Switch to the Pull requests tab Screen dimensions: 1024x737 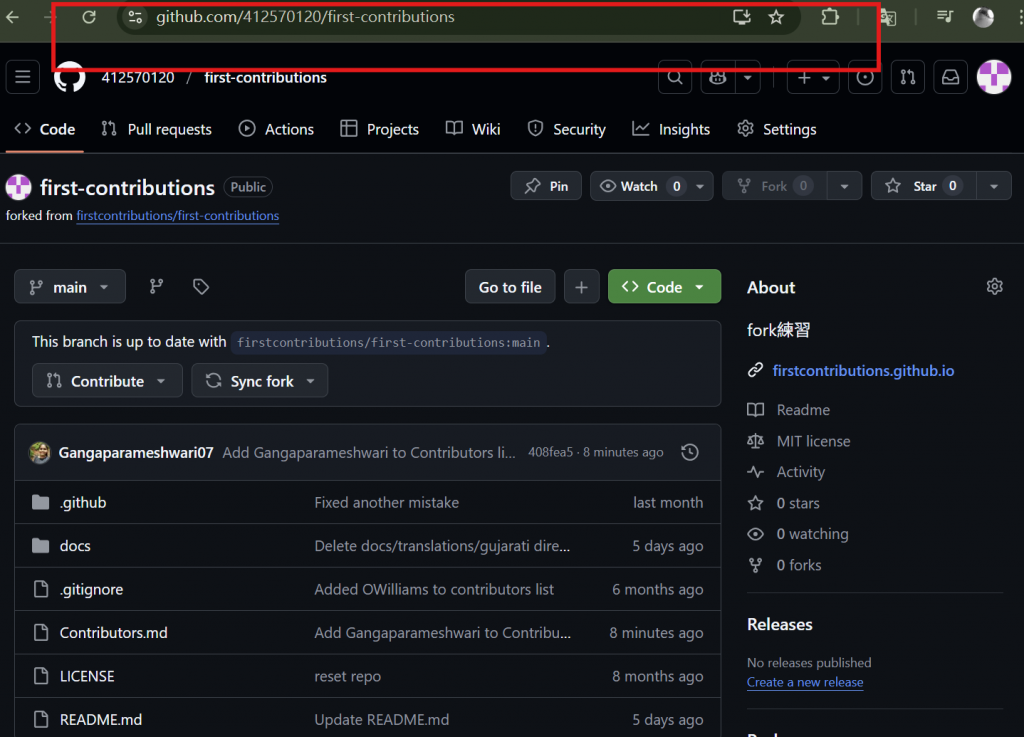click(x=157, y=129)
